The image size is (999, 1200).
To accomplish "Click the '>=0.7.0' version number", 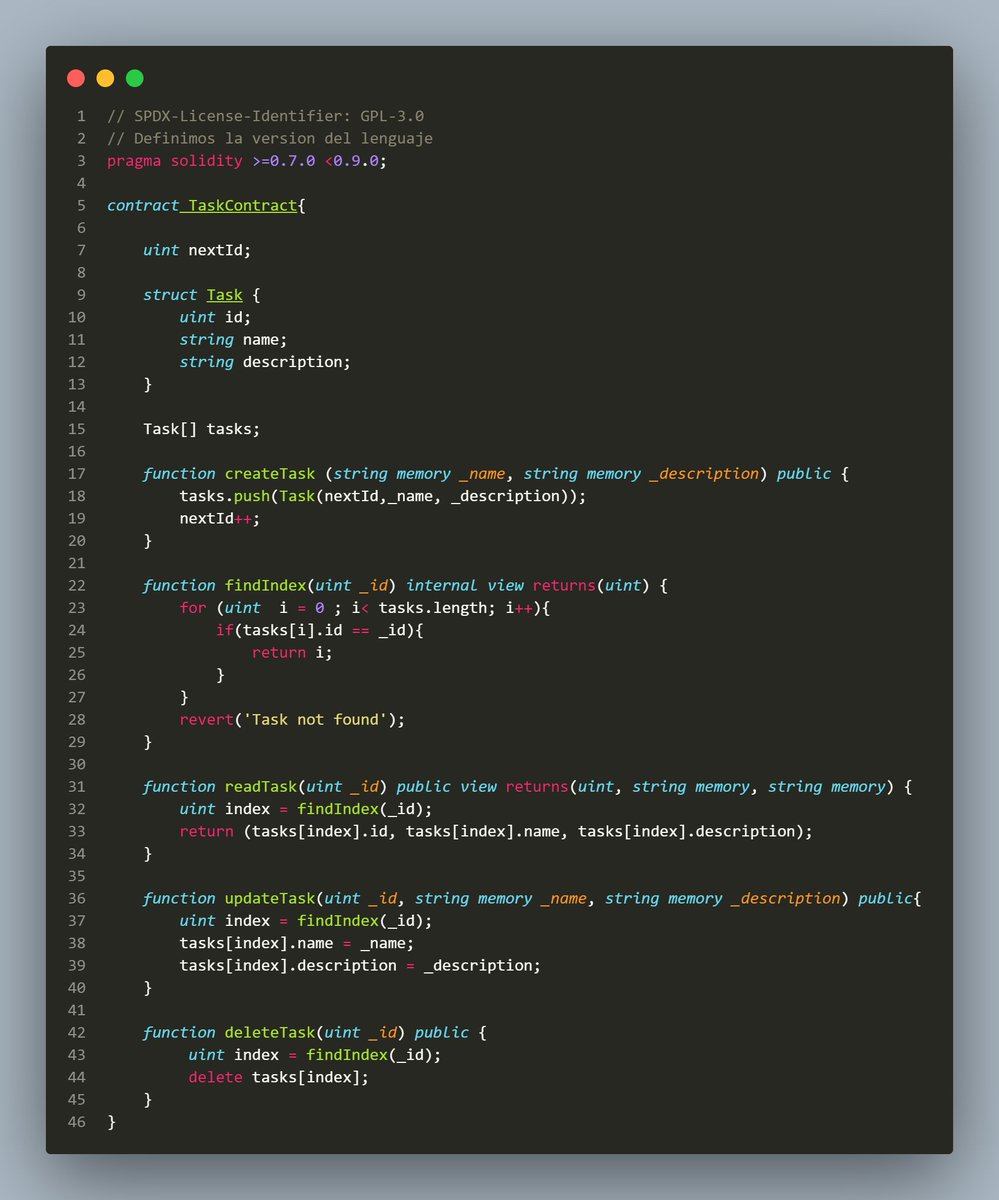I will [284, 160].
